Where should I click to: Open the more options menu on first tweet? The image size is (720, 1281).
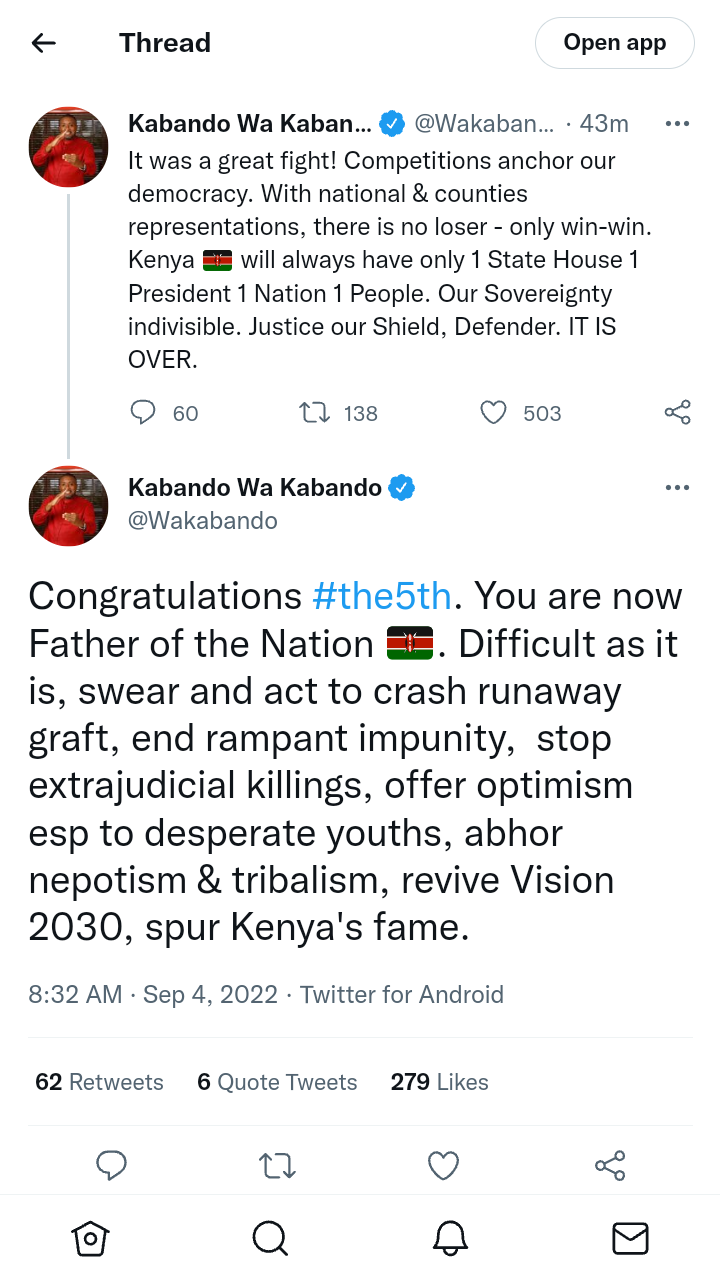point(677,124)
